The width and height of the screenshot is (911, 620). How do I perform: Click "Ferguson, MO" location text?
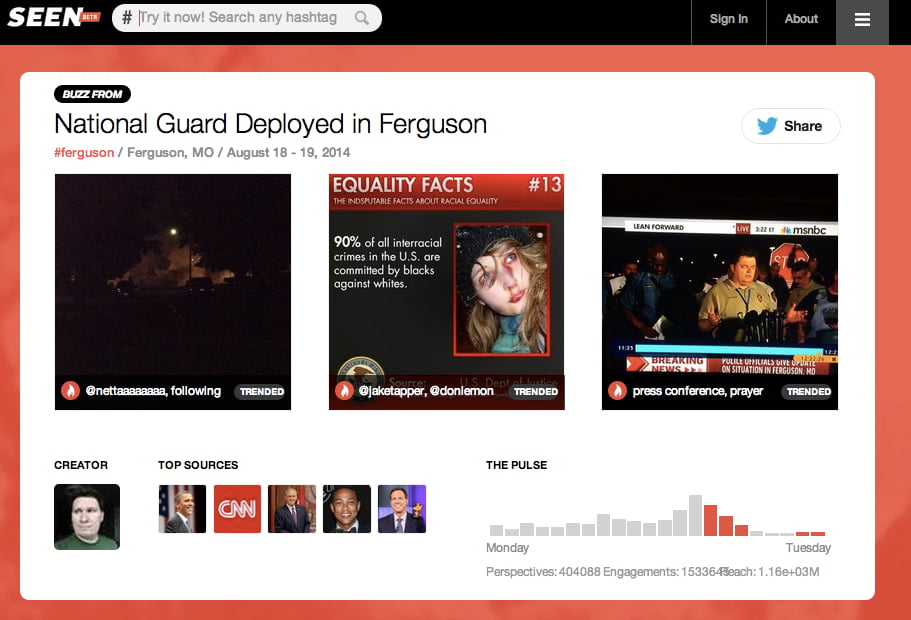click(170, 152)
